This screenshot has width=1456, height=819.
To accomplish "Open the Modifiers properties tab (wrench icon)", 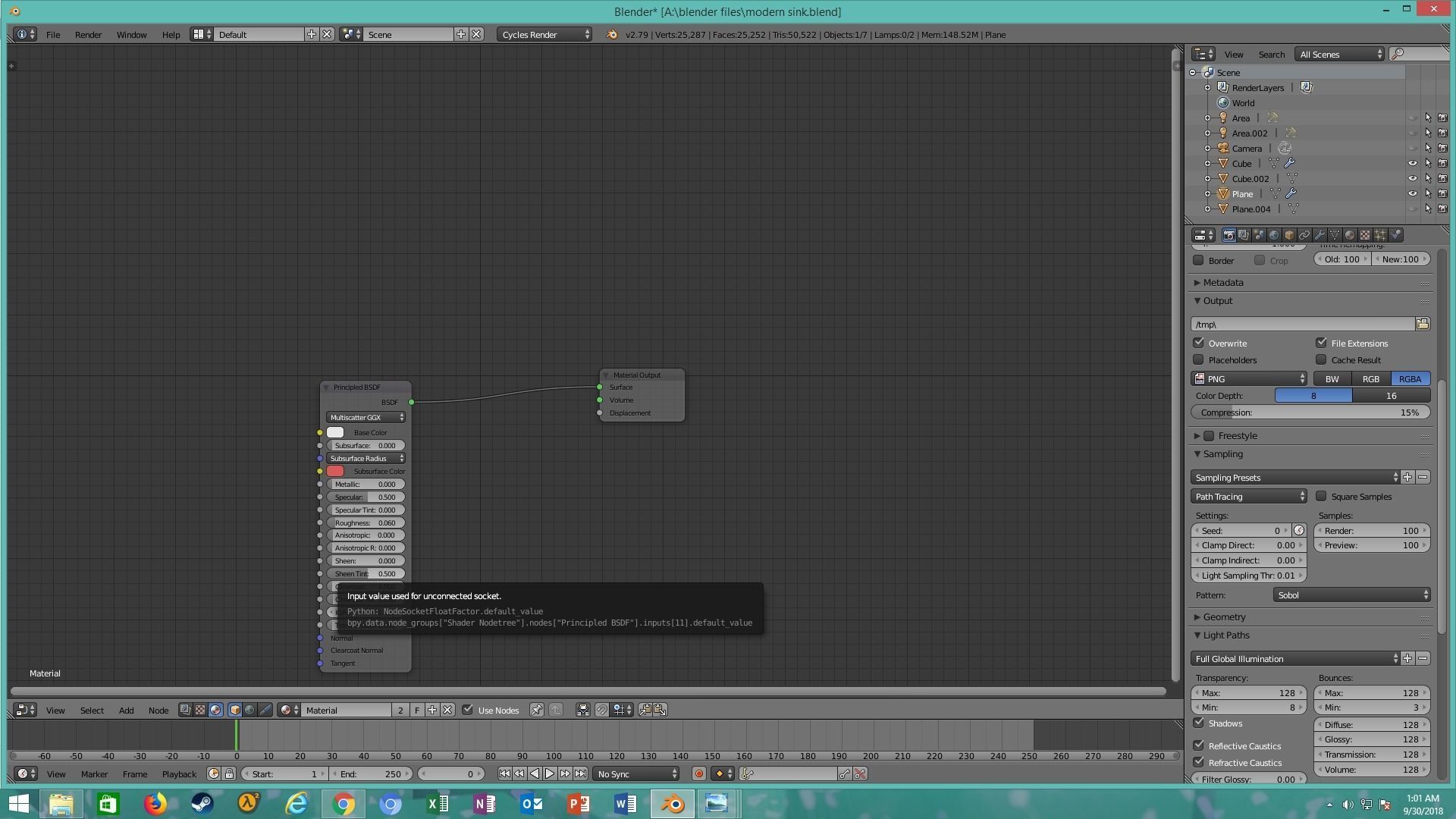I will pos(1319,235).
